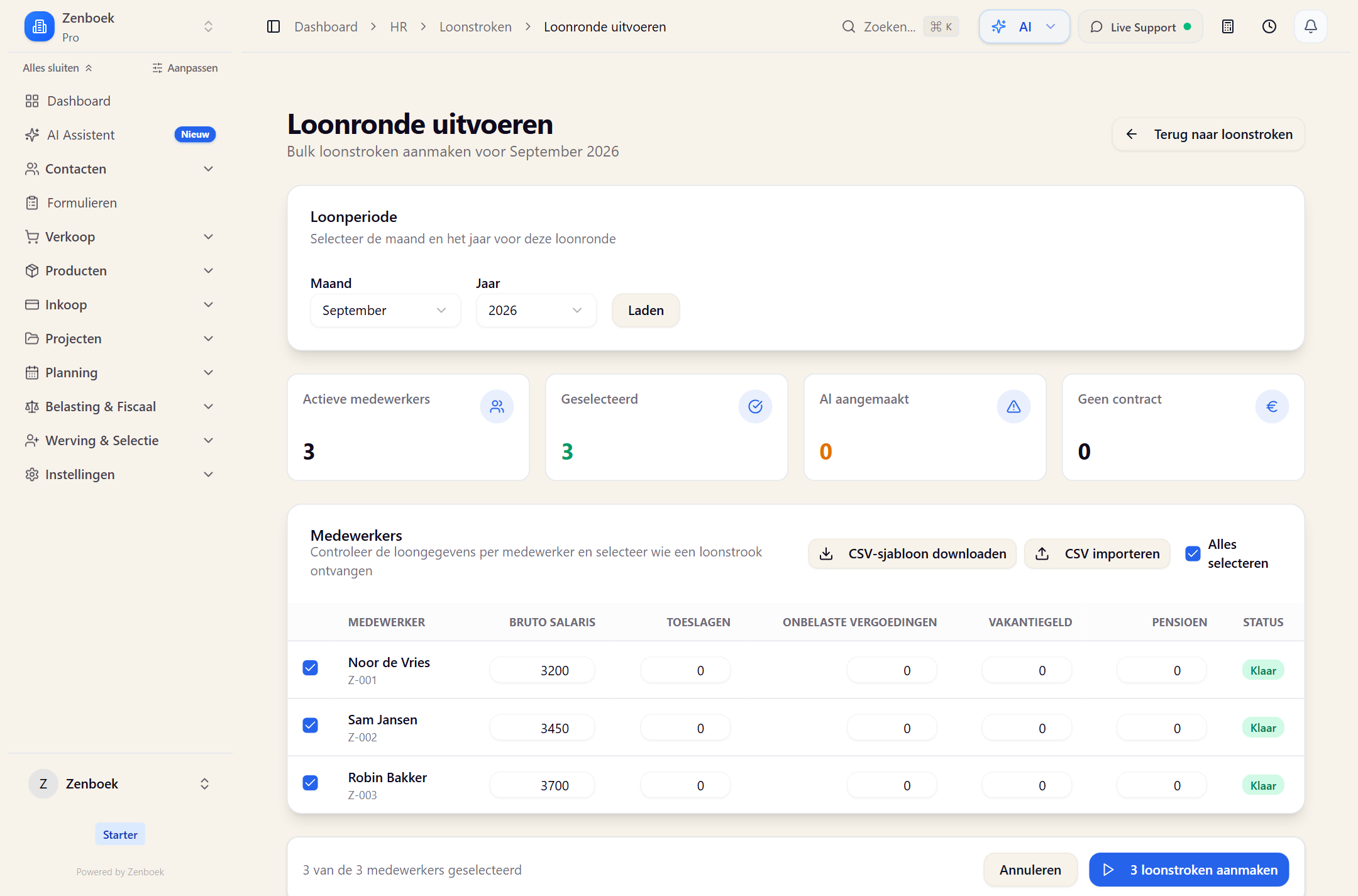Expand the Verkoop sidebar section

pos(119,236)
